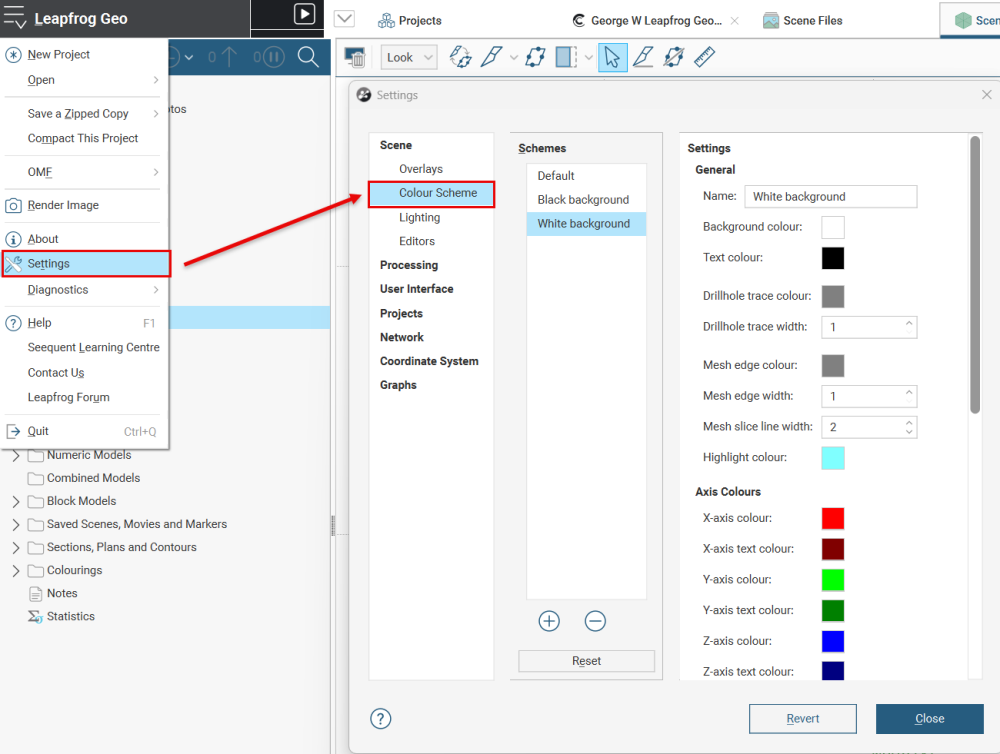The image size is (1000, 754).
Task: Open the Background colour swatch
Action: pos(833,227)
